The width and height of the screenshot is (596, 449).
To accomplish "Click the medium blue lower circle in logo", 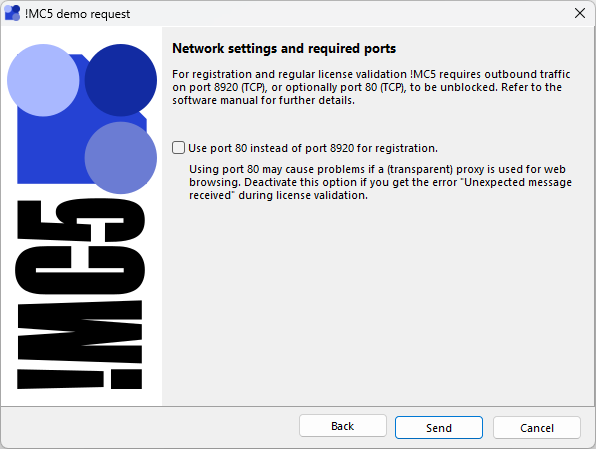I will coord(120,157).
